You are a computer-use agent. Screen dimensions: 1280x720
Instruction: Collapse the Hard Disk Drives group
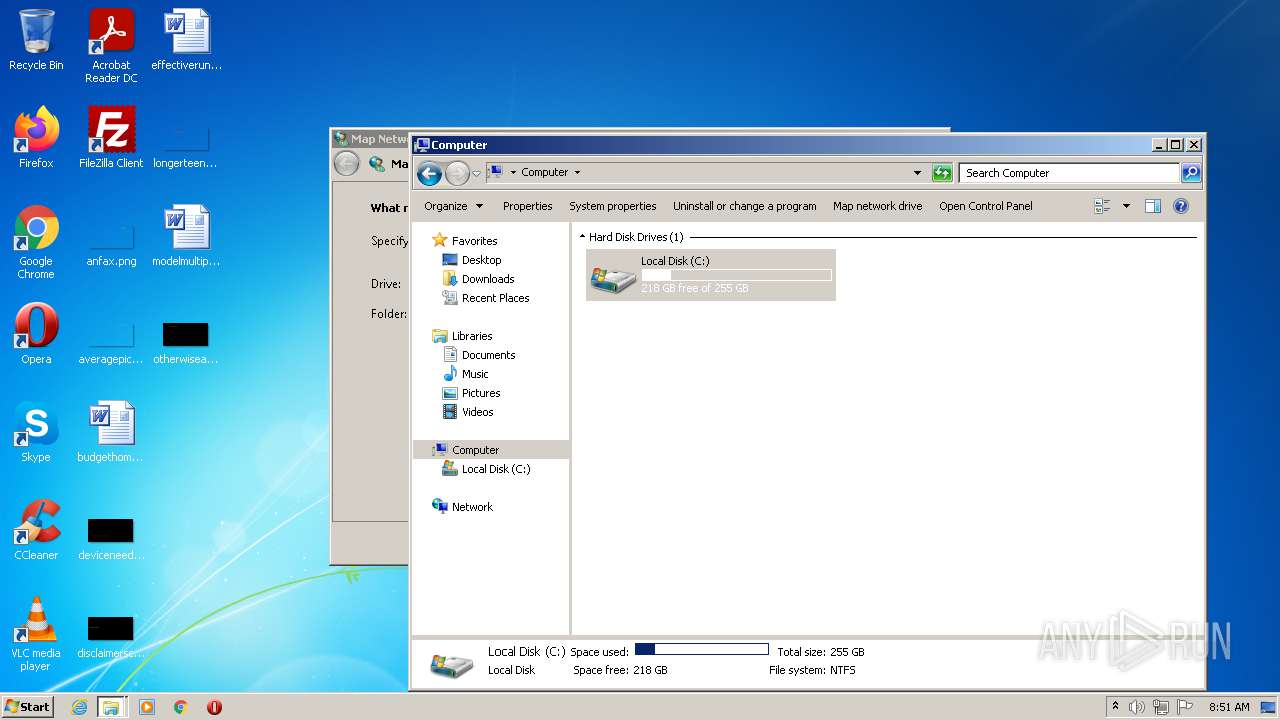[583, 237]
